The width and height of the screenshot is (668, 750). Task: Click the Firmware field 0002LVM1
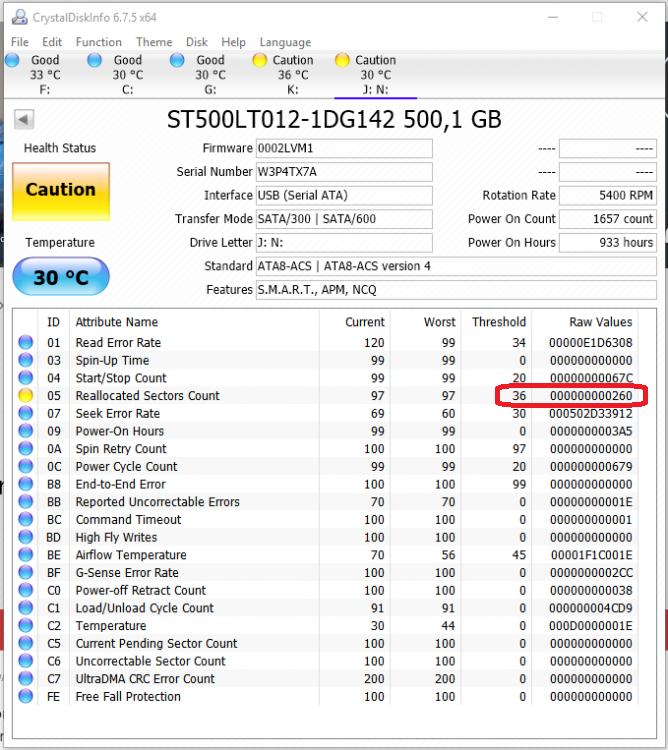point(344,148)
